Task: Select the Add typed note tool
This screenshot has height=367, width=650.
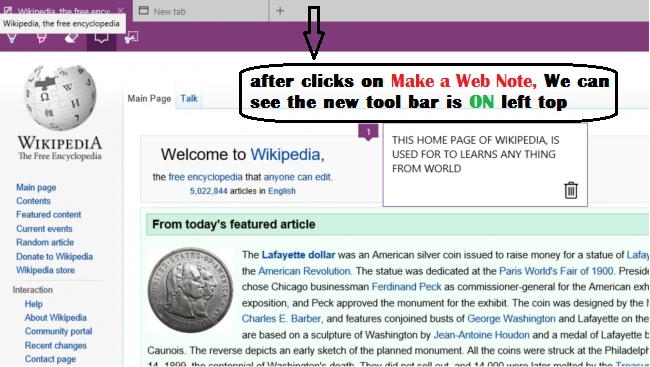Action: (101, 39)
